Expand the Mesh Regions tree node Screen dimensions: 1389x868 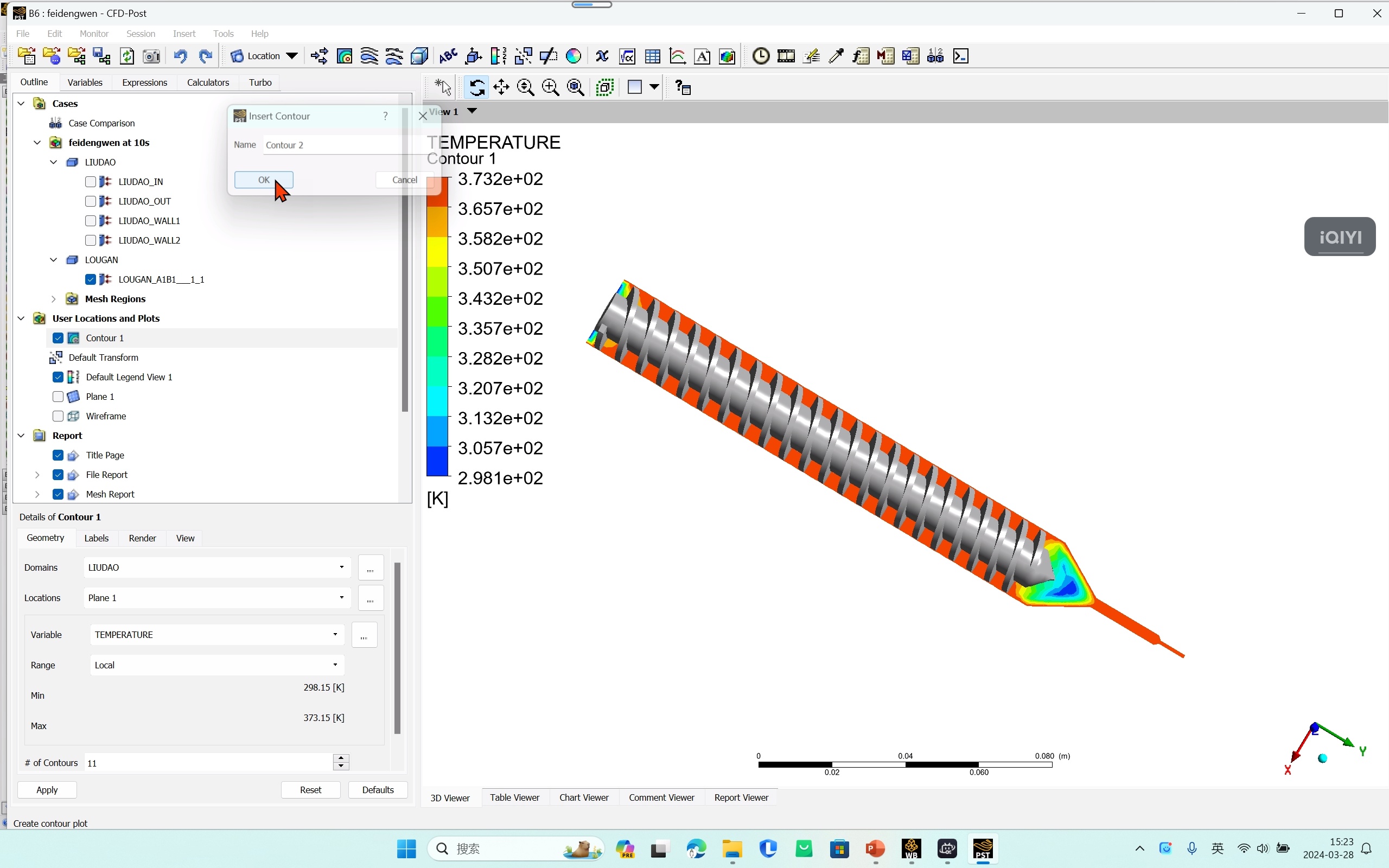[x=53, y=299]
